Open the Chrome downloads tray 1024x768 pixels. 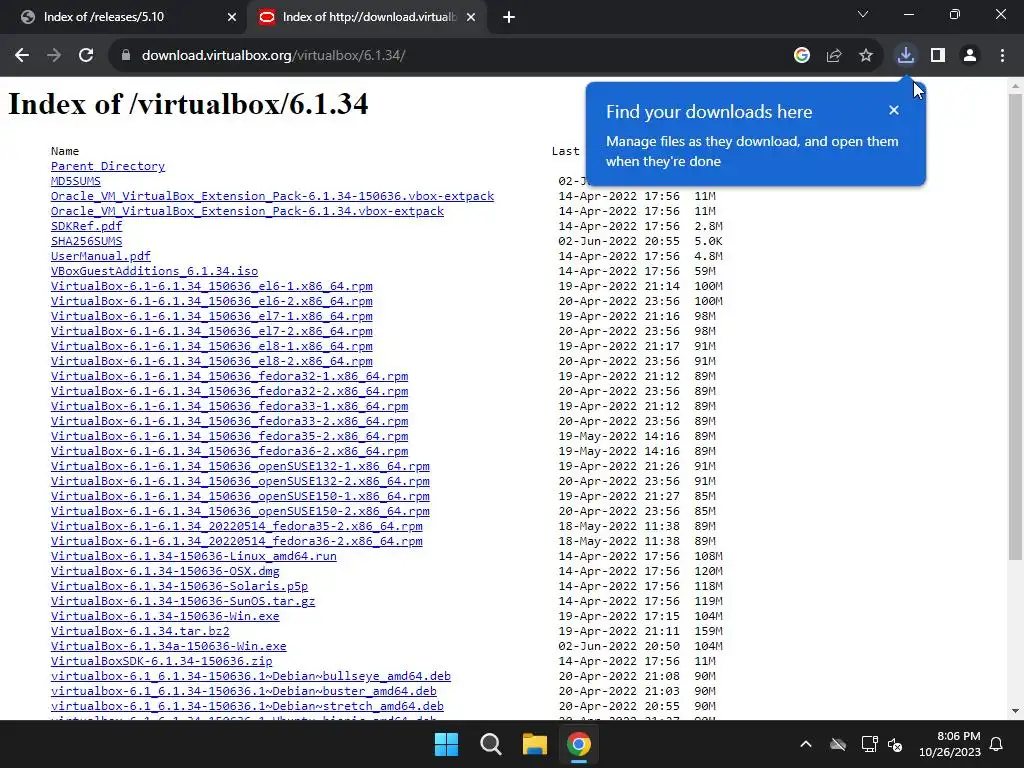click(x=905, y=56)
